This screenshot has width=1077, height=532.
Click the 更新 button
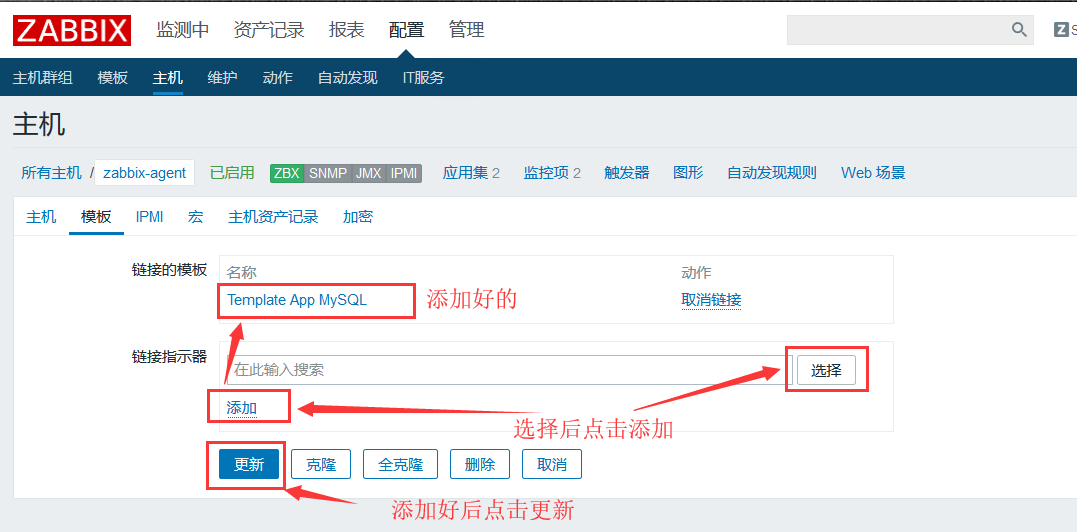coord(249,465)
